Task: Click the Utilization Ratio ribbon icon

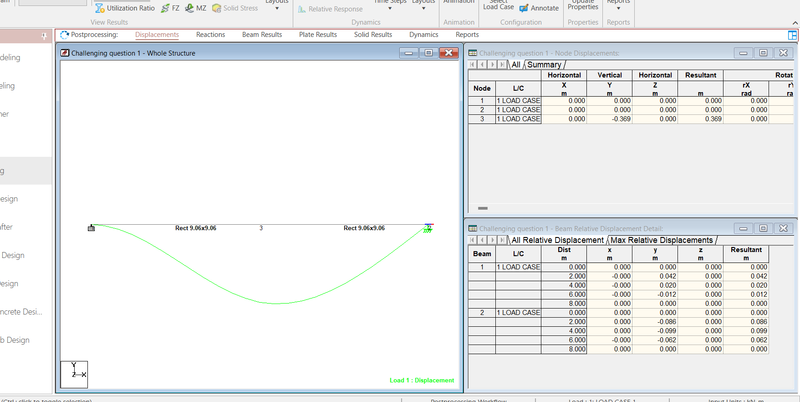Action: click(x=100, y=8)
